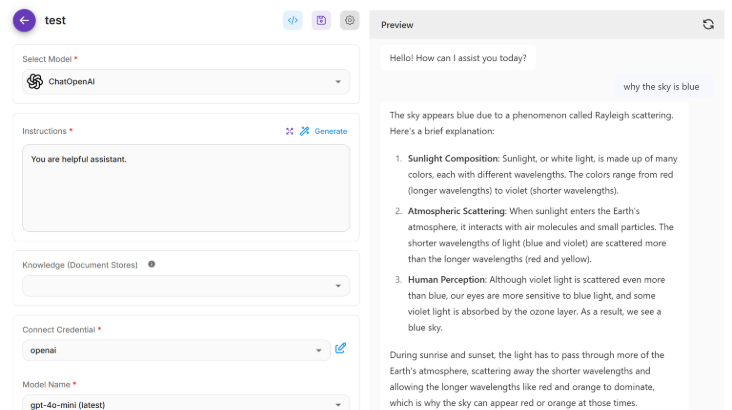Screen dimensions: 732x410
Task: Save the agent with the save icon
Action: 321,20
